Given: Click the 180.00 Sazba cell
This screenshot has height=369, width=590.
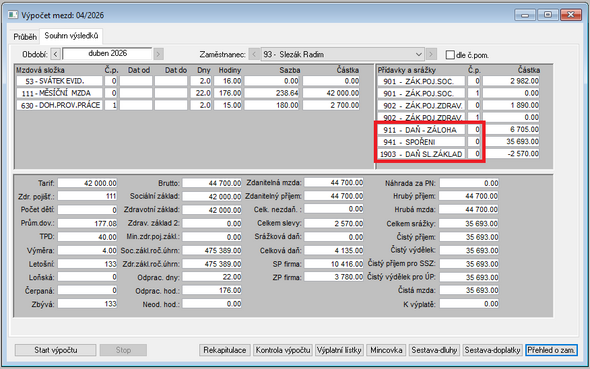Looking at the screenshot, I should [272, 105].
